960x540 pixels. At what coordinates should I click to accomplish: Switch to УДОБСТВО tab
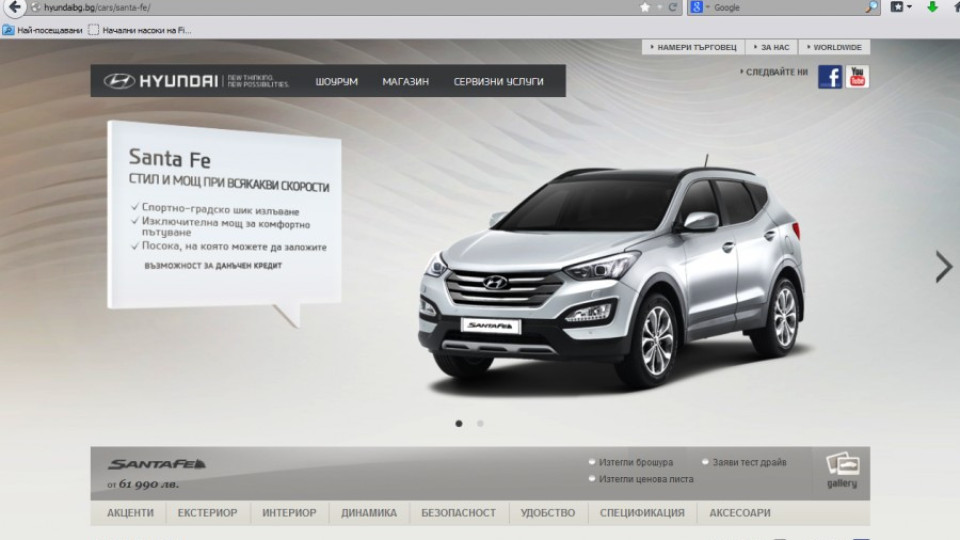coord(548,513)
